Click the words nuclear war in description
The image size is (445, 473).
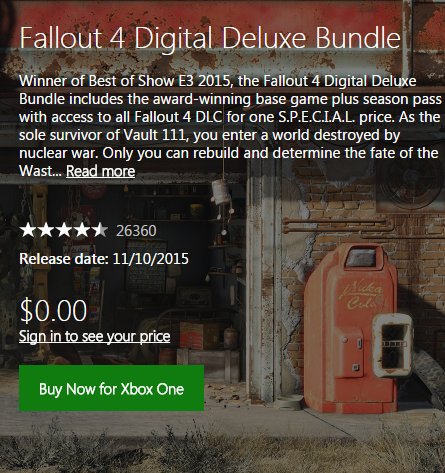(x=59, y=153)
